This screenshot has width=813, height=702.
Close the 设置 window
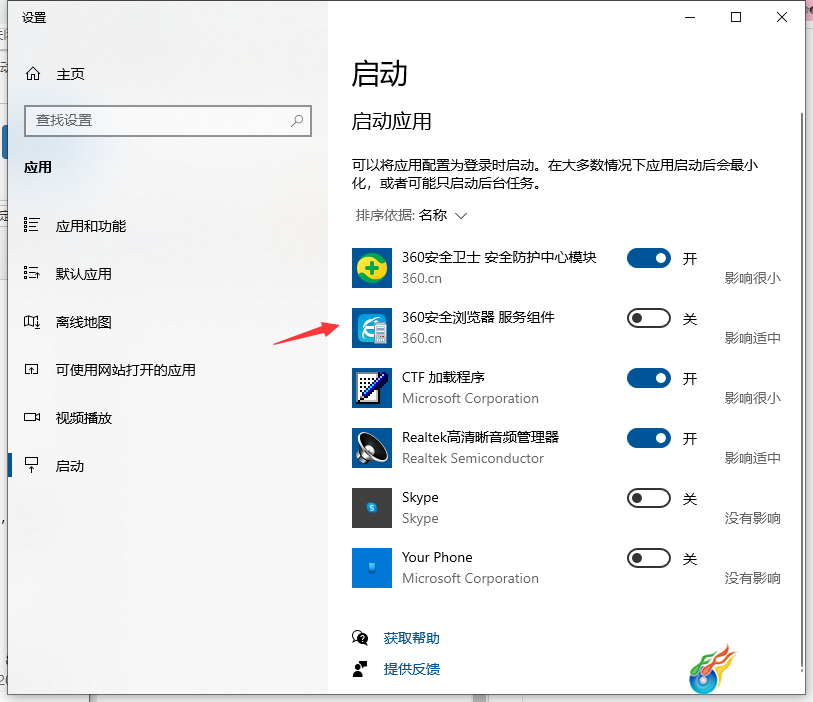(x=782, y=17)
